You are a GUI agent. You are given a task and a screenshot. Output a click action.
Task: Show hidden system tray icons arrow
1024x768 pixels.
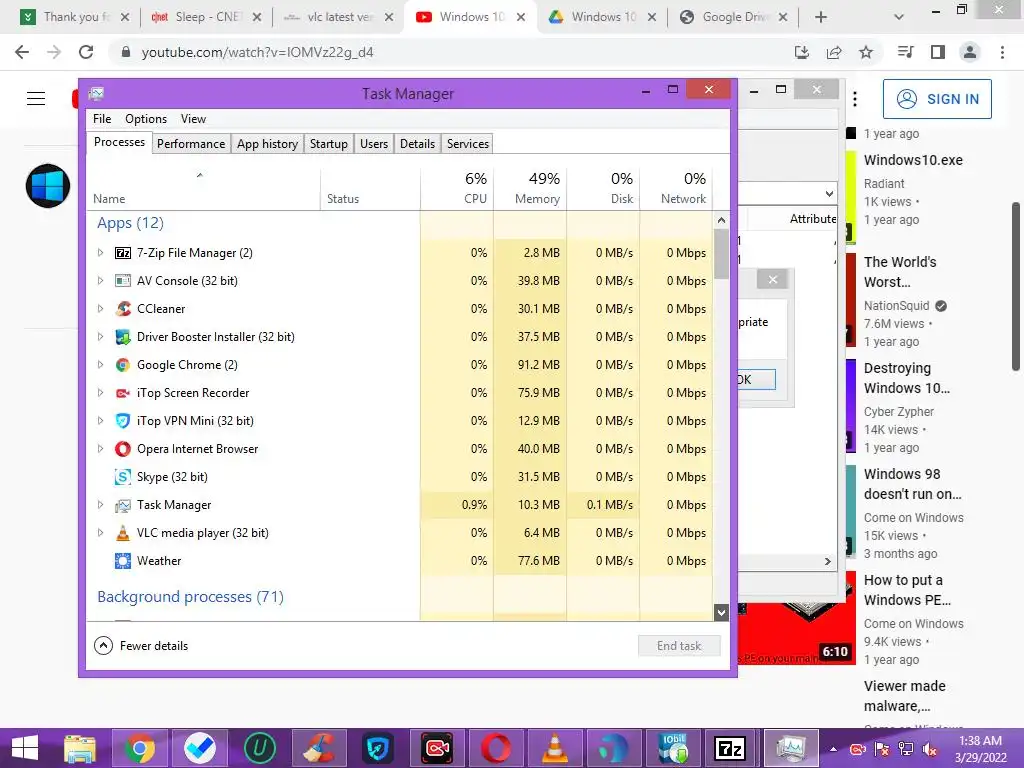pos(833,749)
